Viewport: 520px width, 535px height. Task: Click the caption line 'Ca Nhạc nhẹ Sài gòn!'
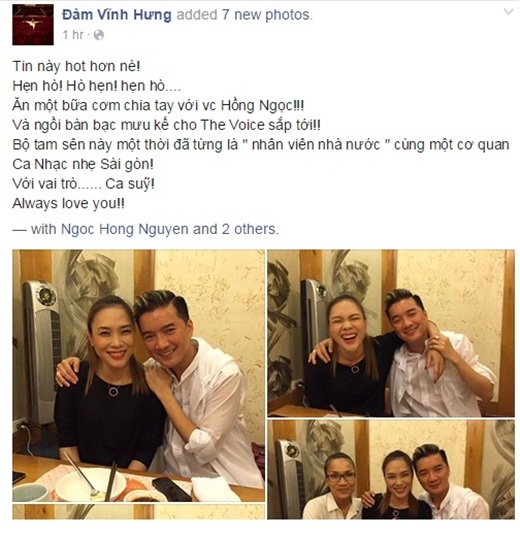pos(83,164)
